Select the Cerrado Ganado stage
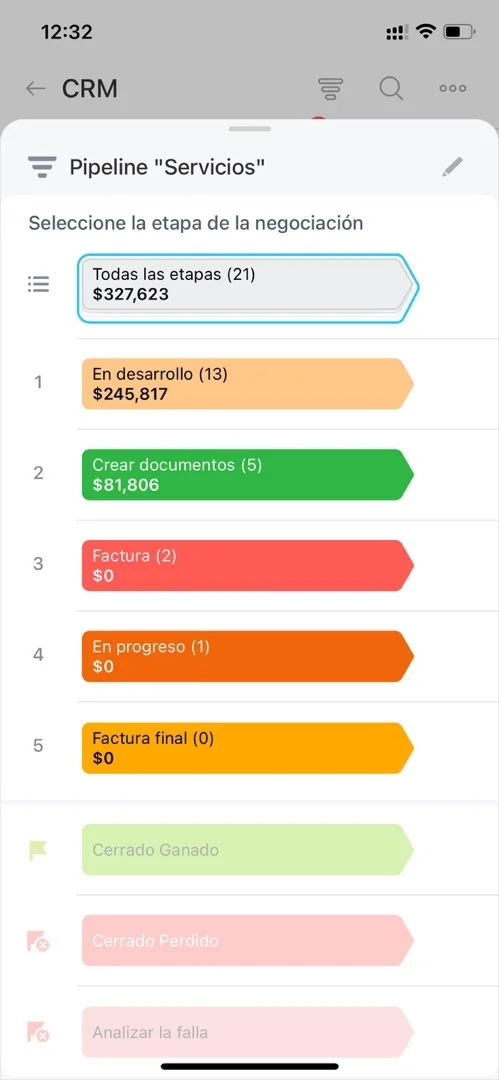The image size is (499, 1080). (x=248, y=849)
